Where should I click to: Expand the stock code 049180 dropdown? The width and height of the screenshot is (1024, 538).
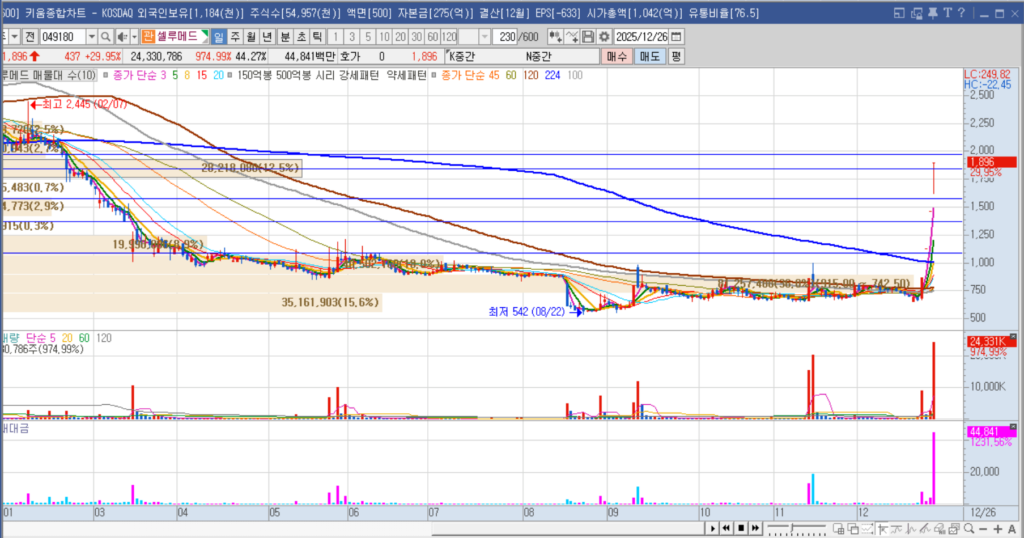(92, 37)
